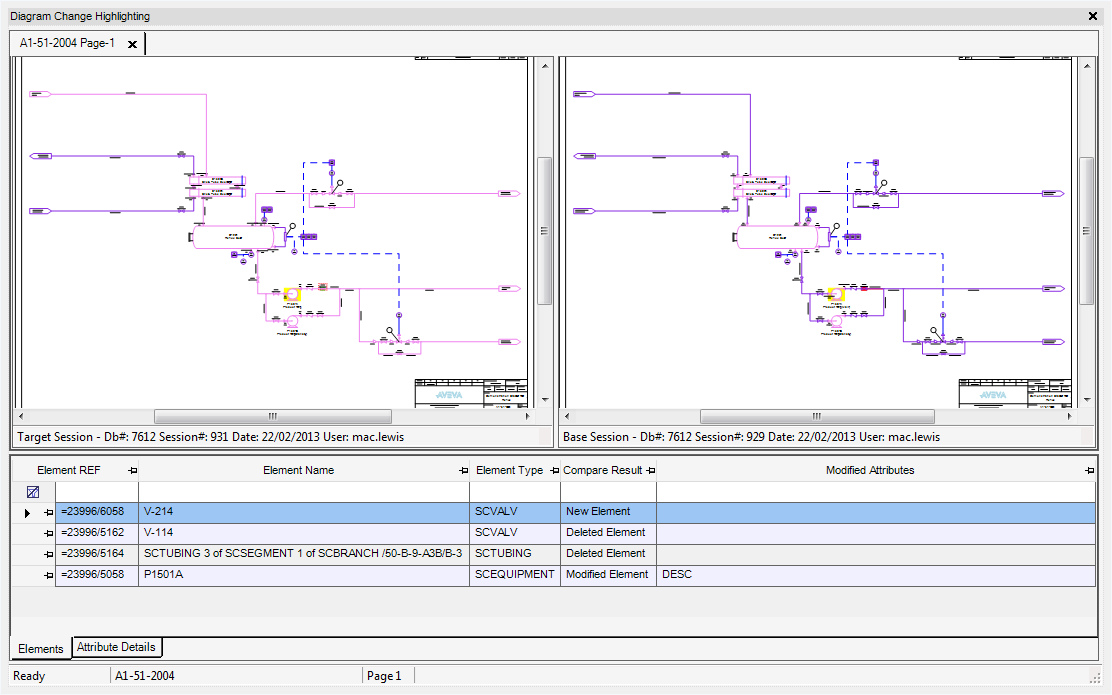Click yellow highlighted pump in target diagram

point(292,294)
